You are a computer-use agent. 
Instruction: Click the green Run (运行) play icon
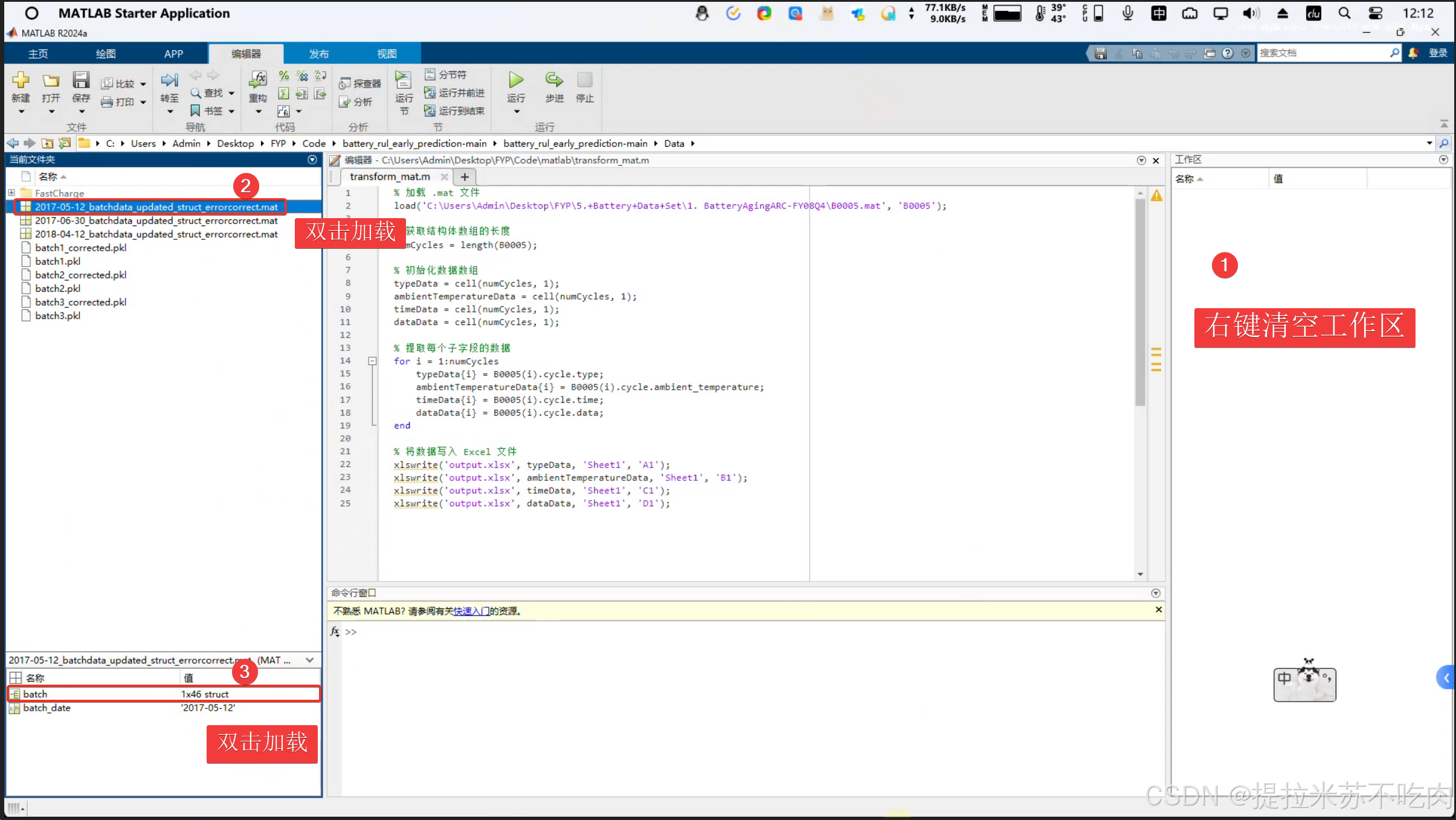point(516,80)
